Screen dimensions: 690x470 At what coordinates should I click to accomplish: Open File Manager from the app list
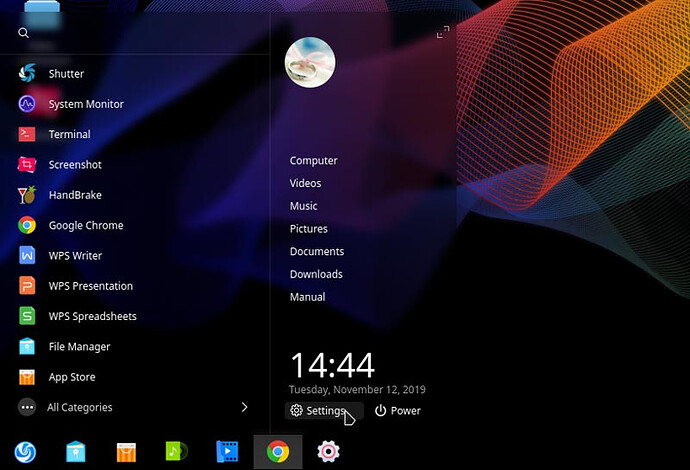[x=79, y=347]
